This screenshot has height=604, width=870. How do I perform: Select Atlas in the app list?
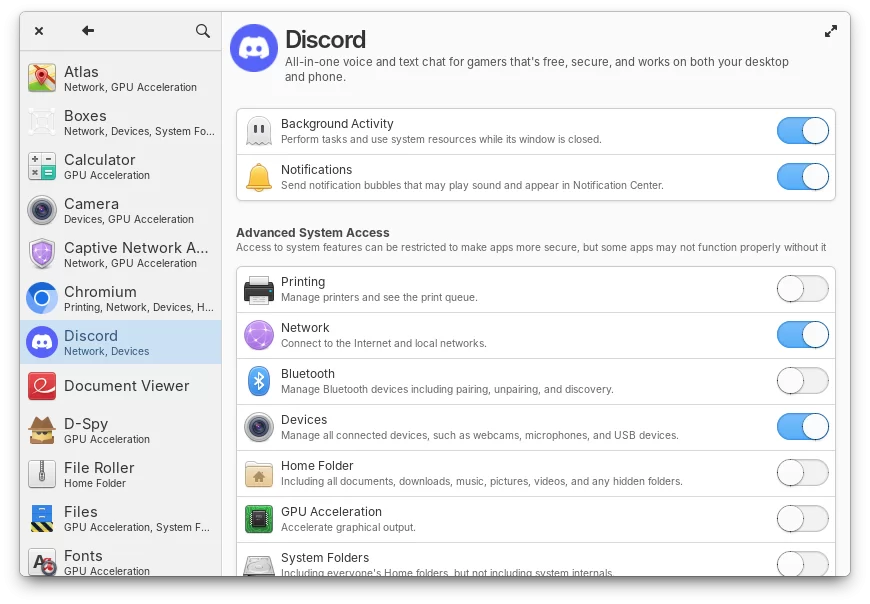pos(120,78)
